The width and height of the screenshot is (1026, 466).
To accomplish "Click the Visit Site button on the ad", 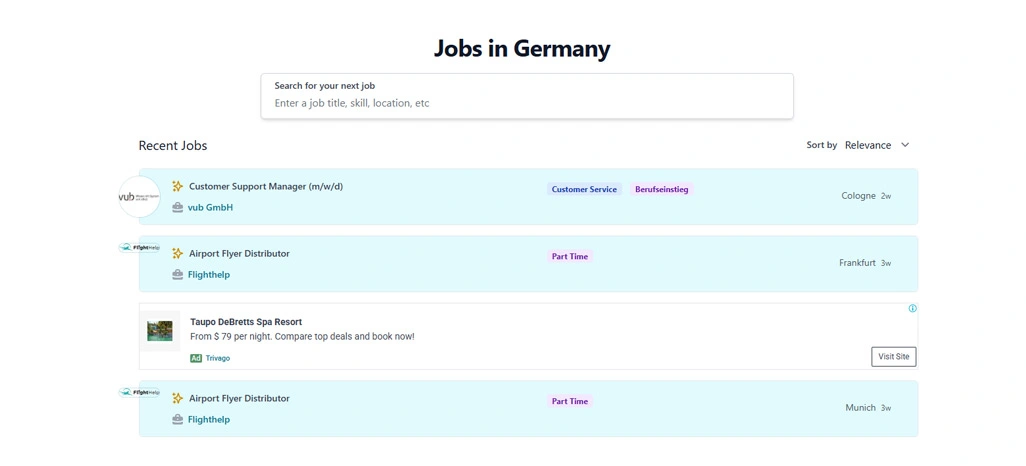I will coord(893,357).
